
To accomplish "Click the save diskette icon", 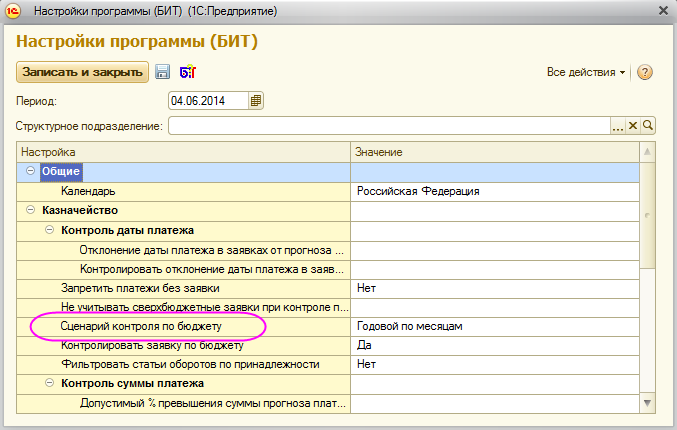I will (162, 72).
